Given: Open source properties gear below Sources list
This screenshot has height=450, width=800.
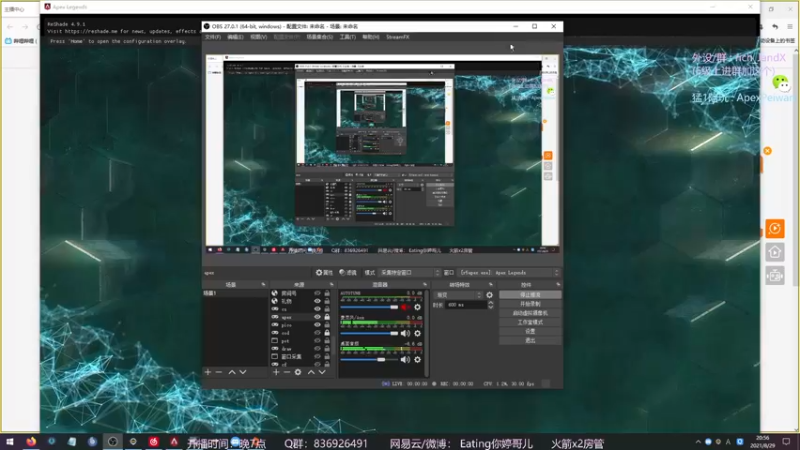Looking at the screenshot, I should (x=298, y=372).
